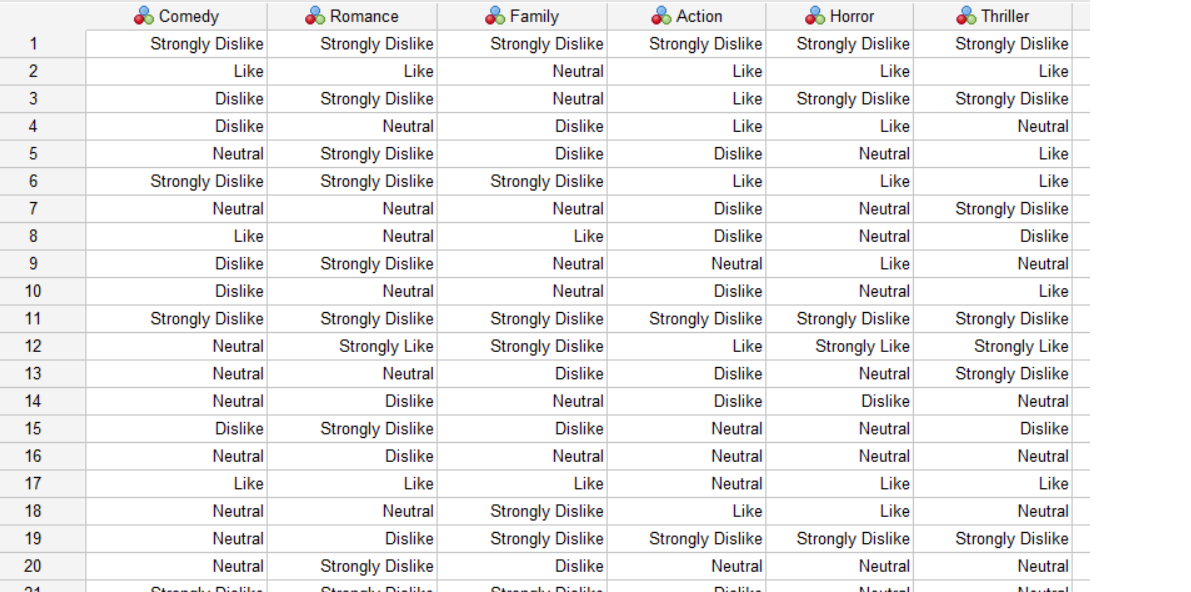Screen dimensions: 1191x592
Task: Click the nominal icon beside Family header
Action: [x=494, y=16]
